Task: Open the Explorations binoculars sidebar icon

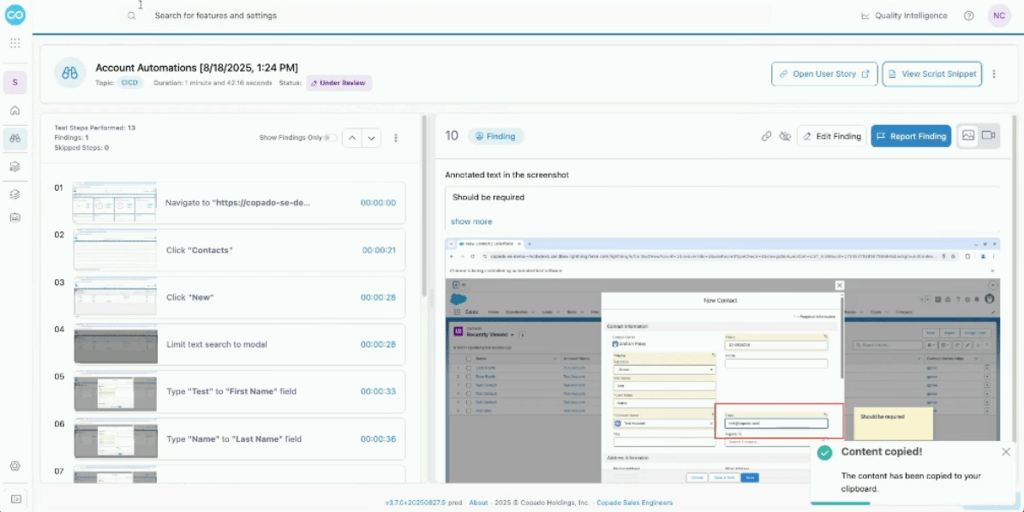Action: [x=15, y=138]
